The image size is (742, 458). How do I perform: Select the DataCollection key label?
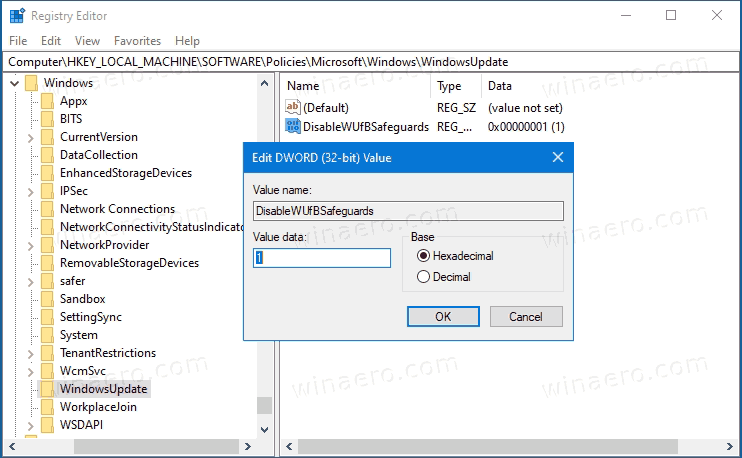click(99, 155)
